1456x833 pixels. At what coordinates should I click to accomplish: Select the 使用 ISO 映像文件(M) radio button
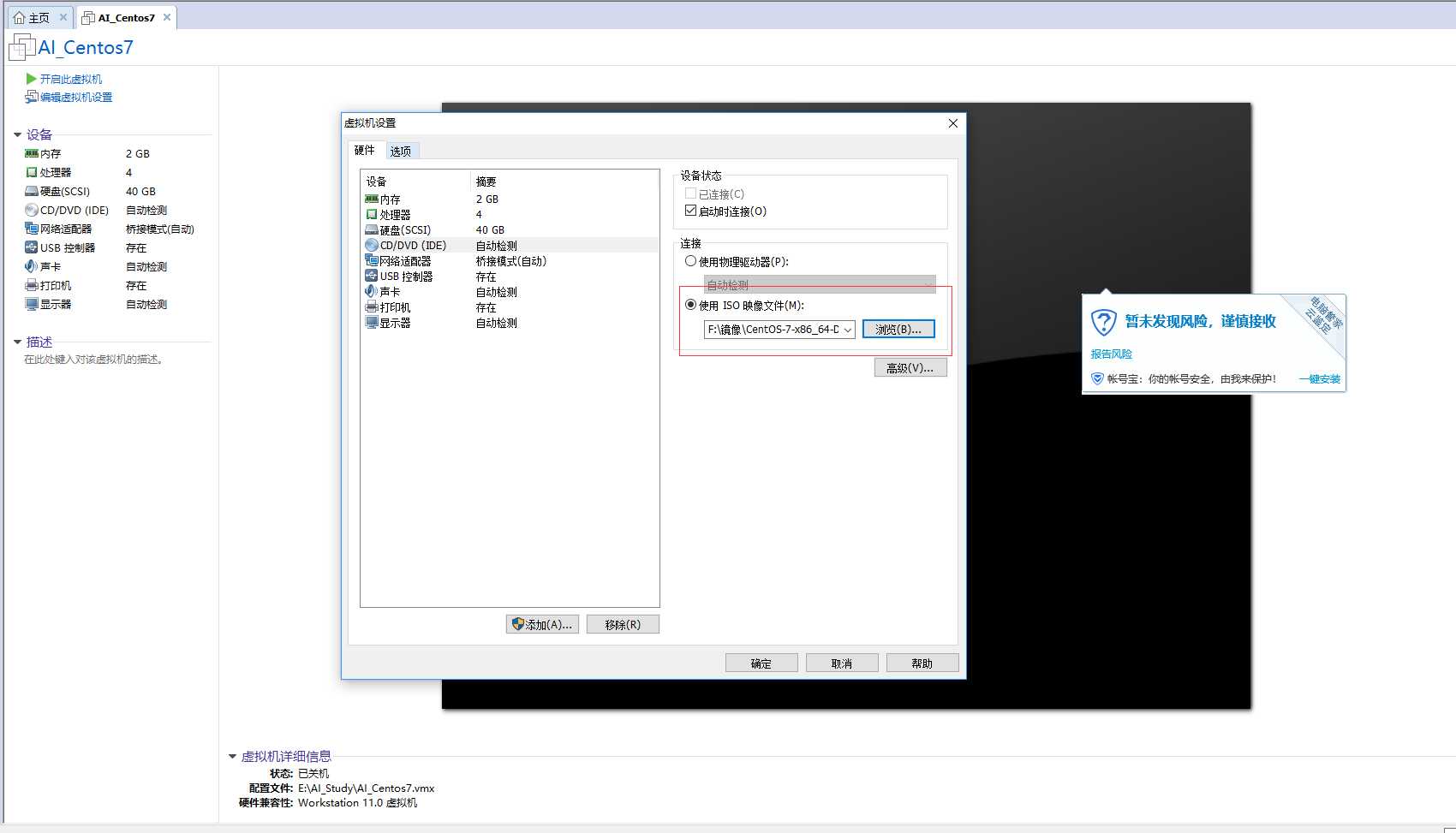click(690, 305)
